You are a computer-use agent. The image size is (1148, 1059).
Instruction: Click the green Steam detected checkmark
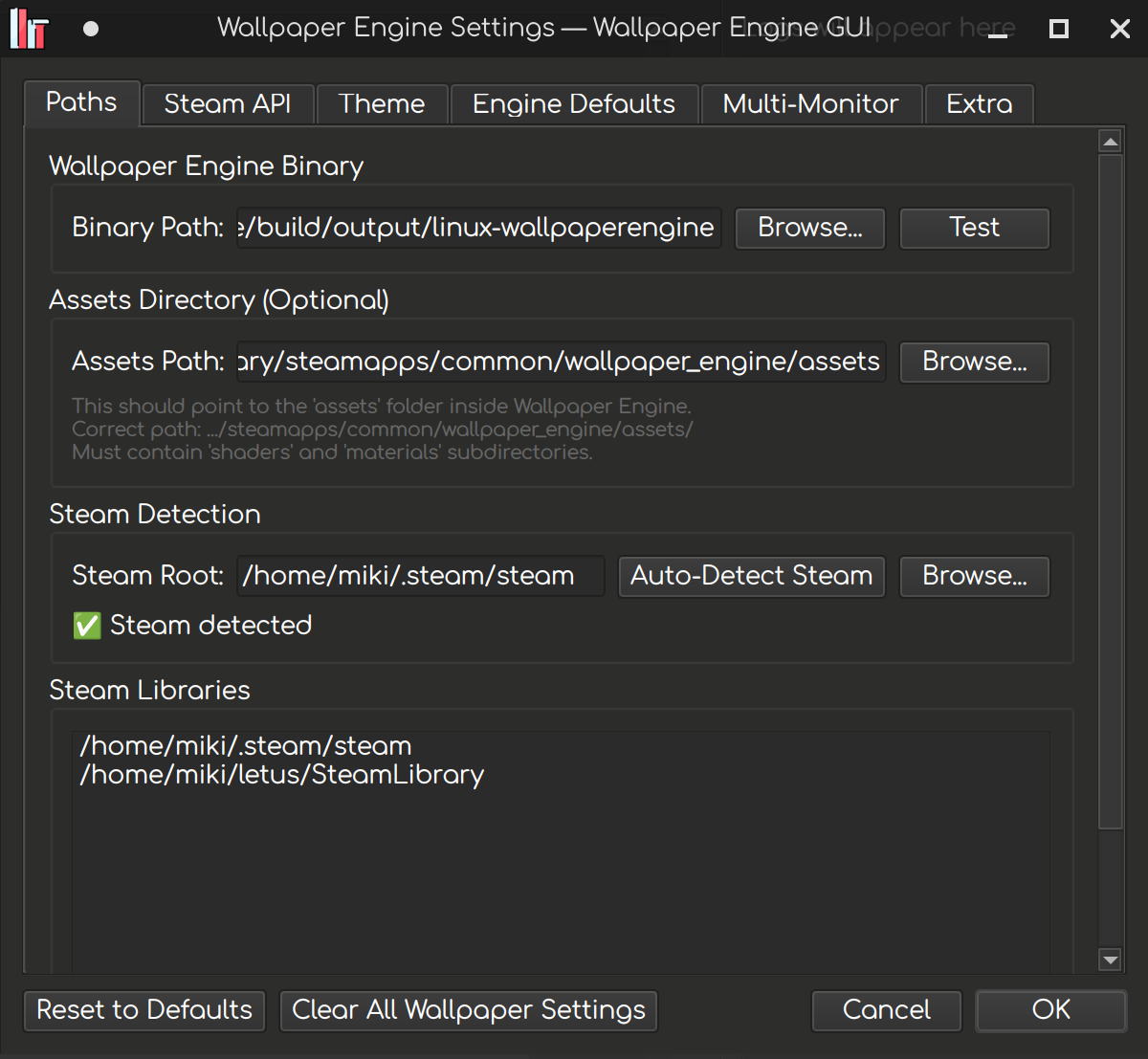[x=87, y=626]
